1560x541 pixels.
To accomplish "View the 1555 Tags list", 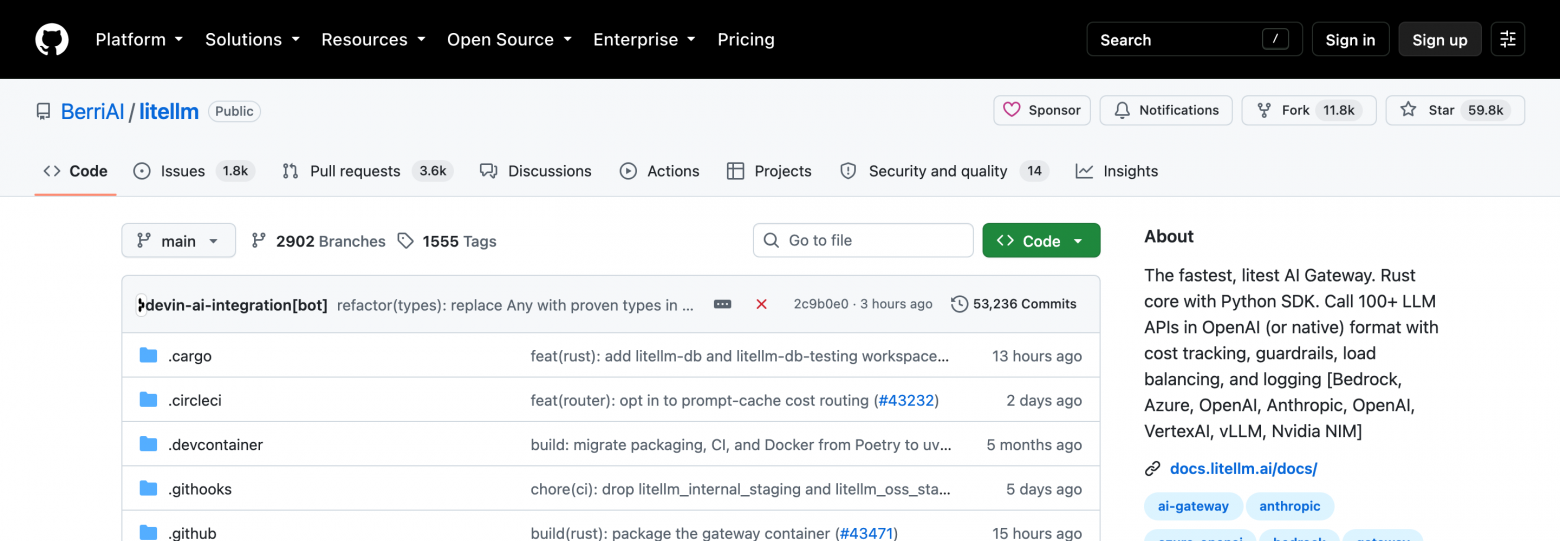I will pyautogui.click(x=447, y=241).
